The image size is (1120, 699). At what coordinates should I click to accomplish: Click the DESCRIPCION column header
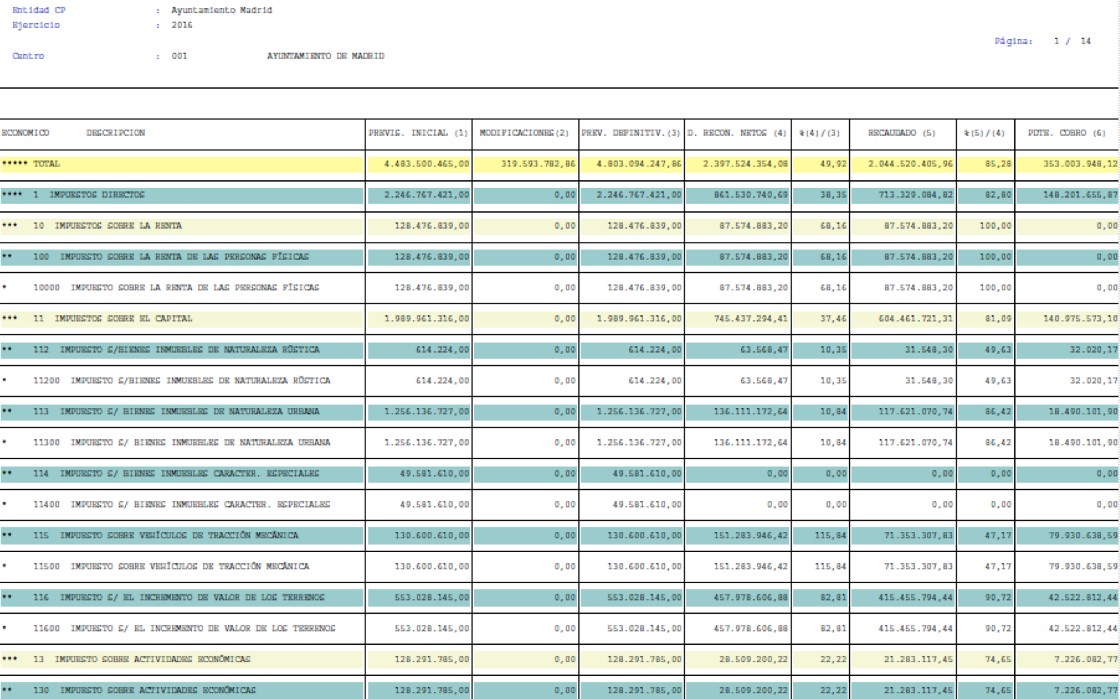tap(116, 131)
